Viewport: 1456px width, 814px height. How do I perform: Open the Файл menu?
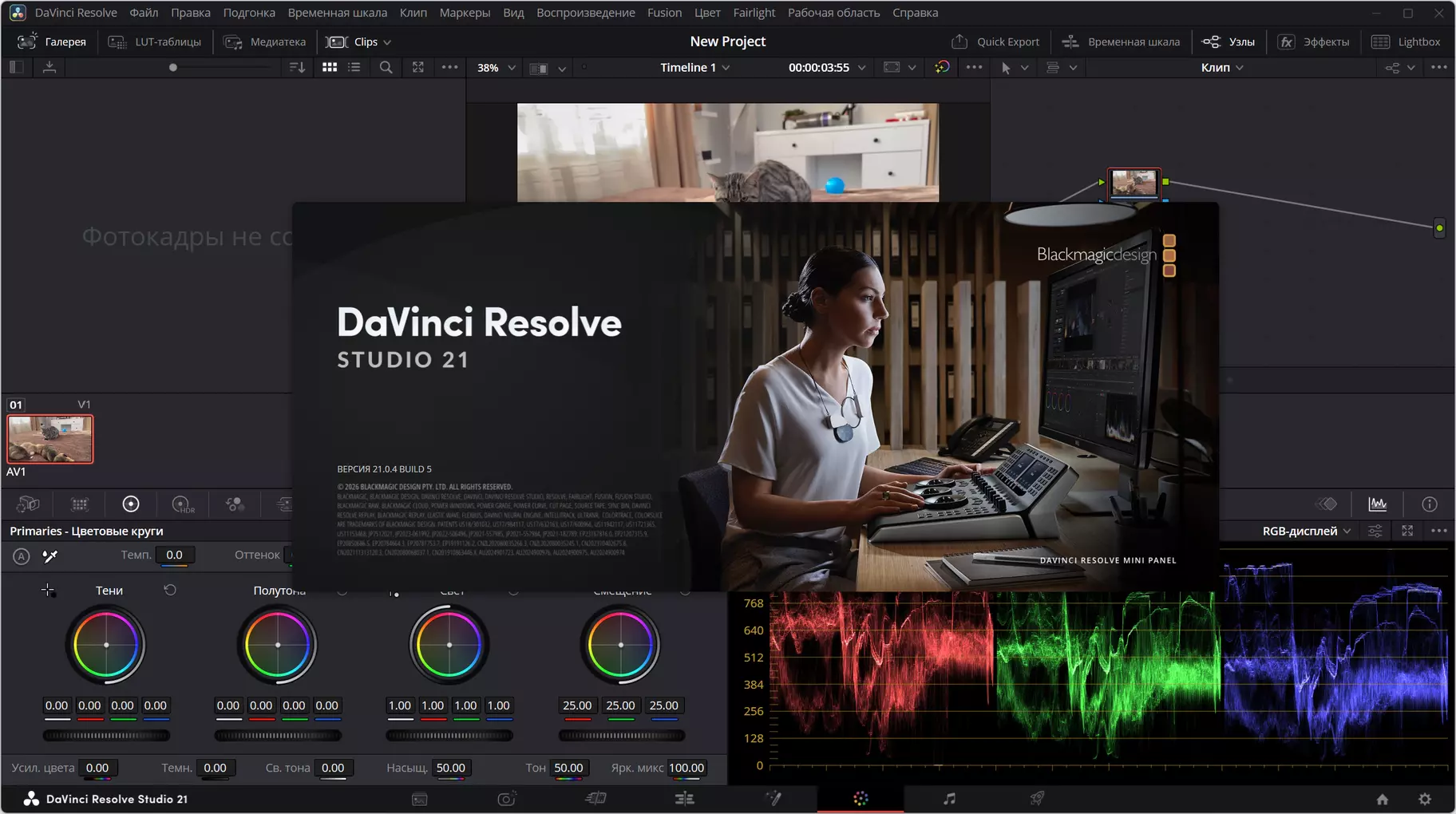click(x=144, y=13)
